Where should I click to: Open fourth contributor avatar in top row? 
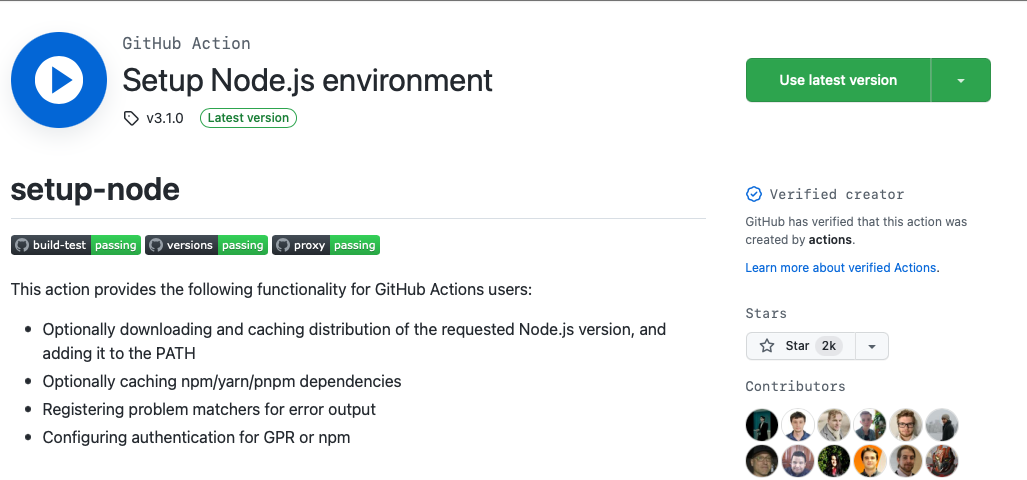pos(870,424)
